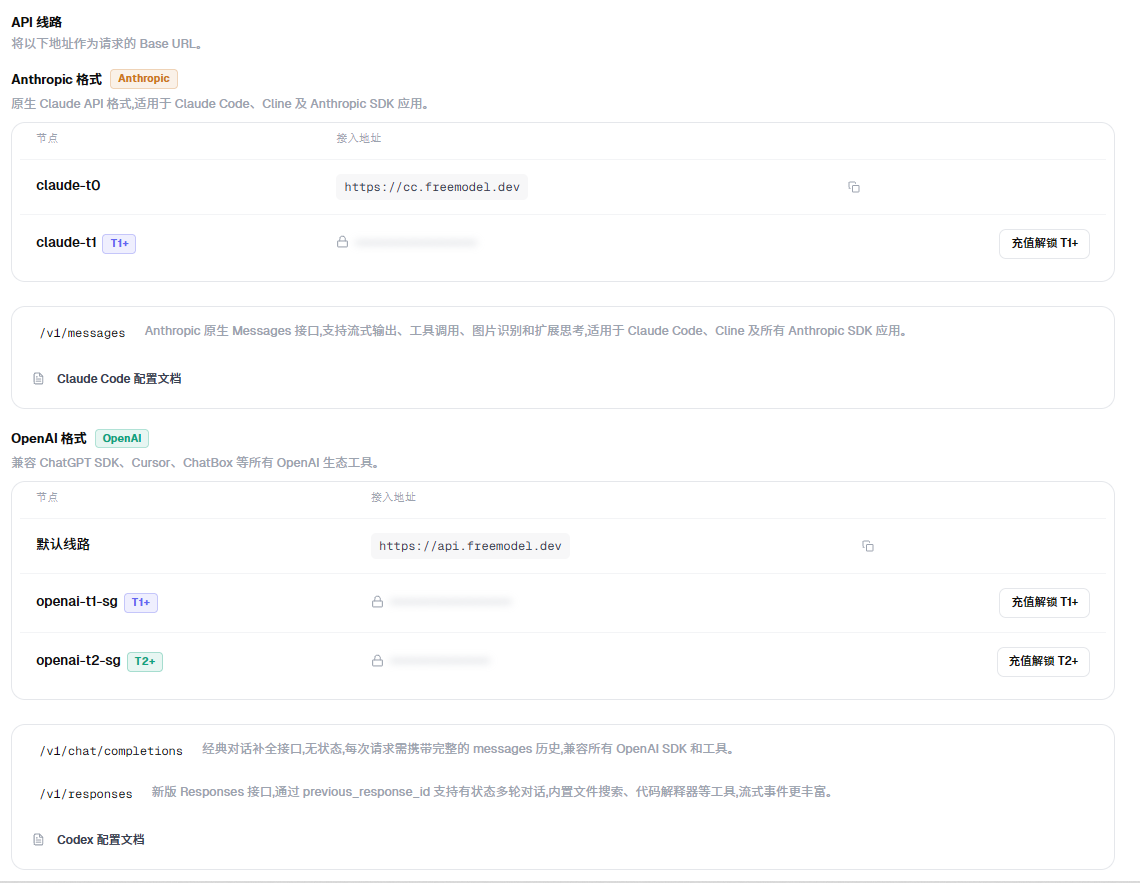
Task: Click the /v1/responses endpoint label
Action: click(x=86, y=794)
